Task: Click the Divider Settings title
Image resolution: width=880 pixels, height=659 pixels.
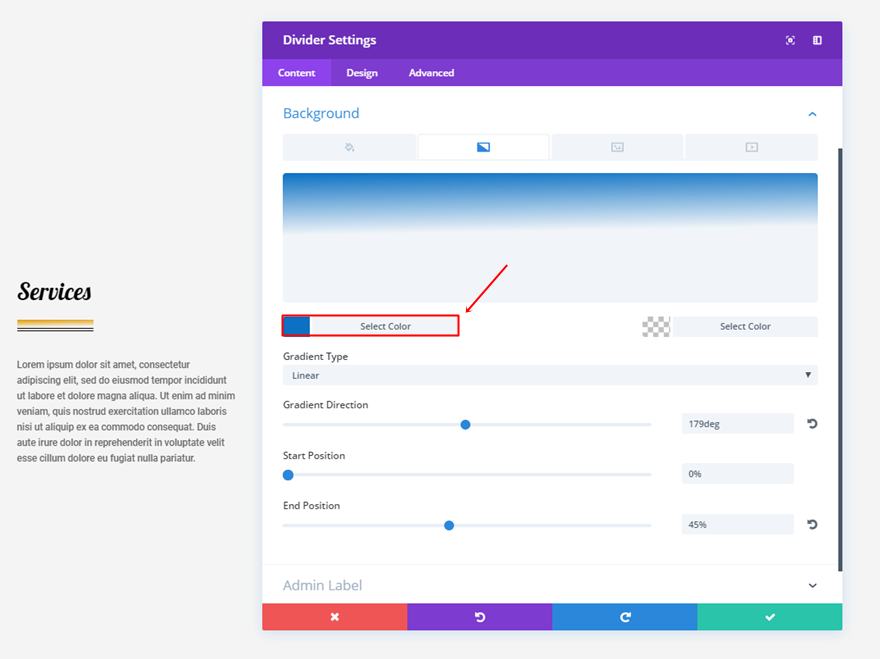Action: (x=329, y=40)
